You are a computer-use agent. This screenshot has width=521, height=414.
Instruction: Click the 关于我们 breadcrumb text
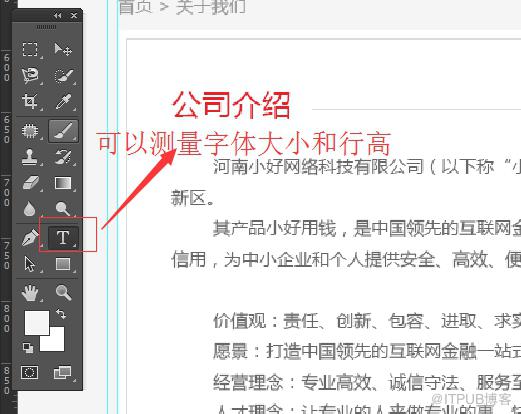pyautogui.click(x=211, y=7)
